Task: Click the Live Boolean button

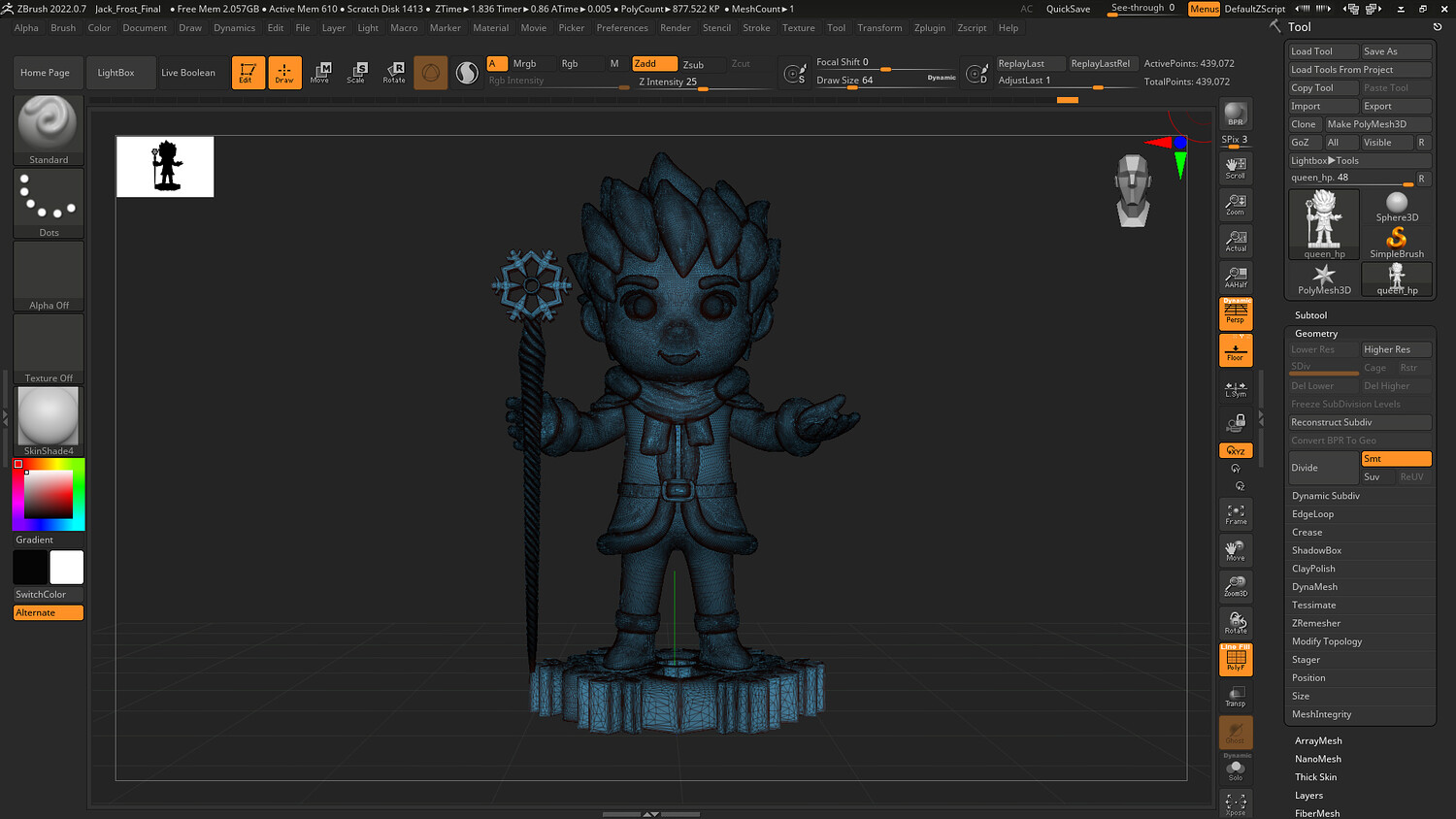Action: (x=188, y=73)
